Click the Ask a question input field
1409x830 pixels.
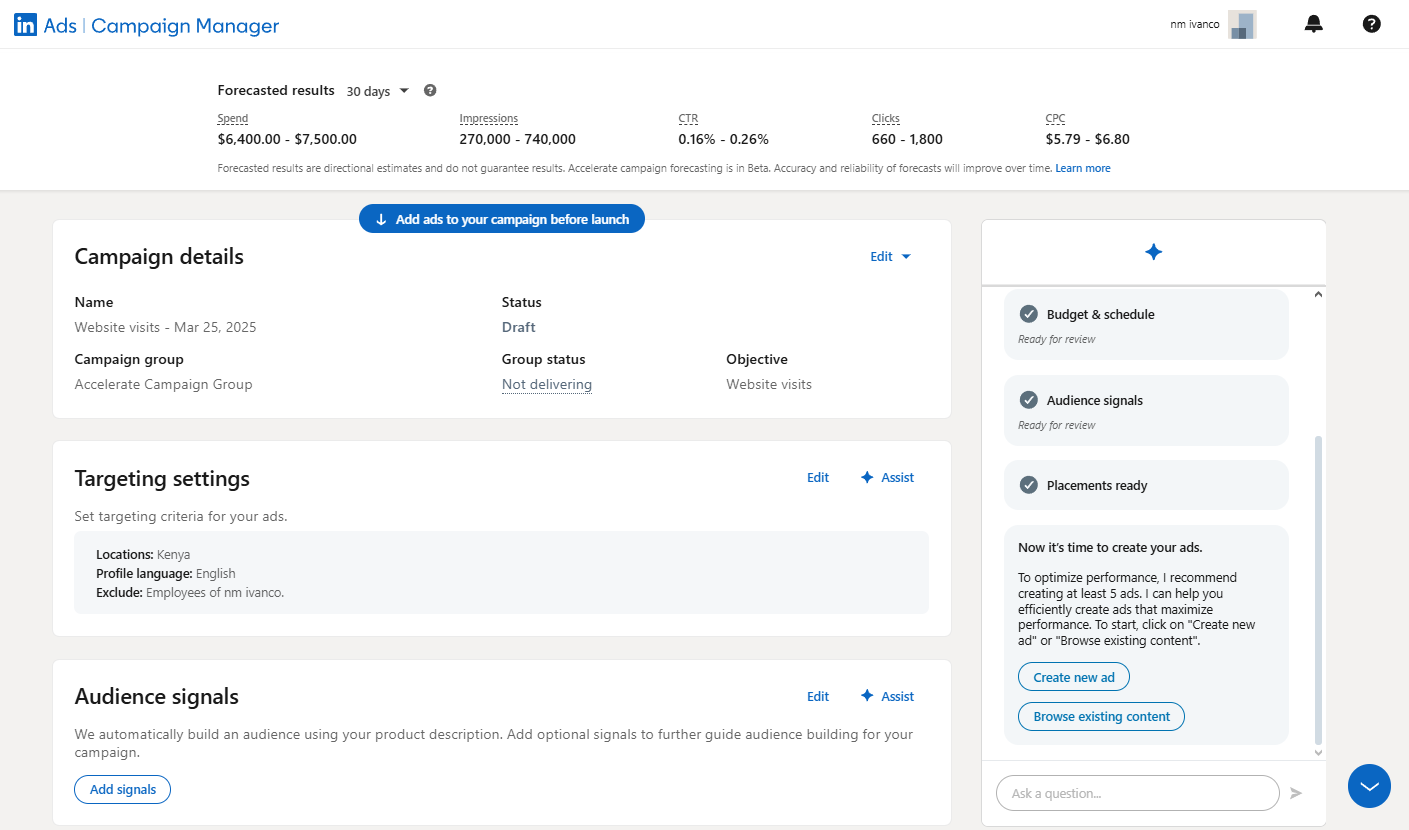coord(1138,793)
